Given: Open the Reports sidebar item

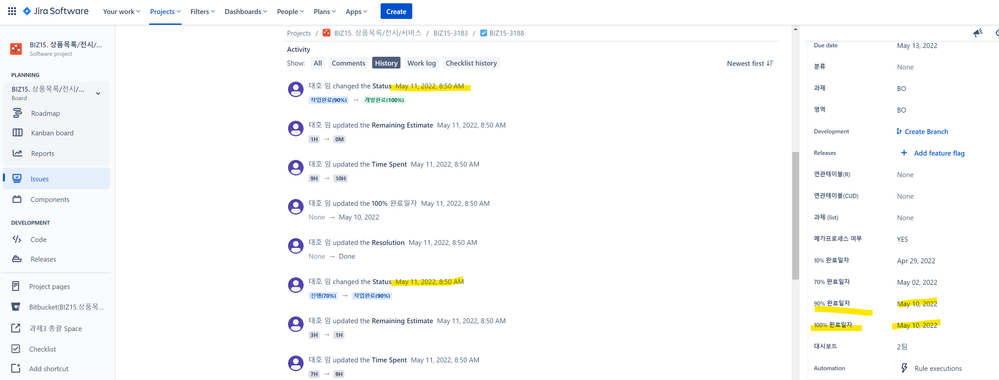Looking at the screenshot, I should pos(42,153).
